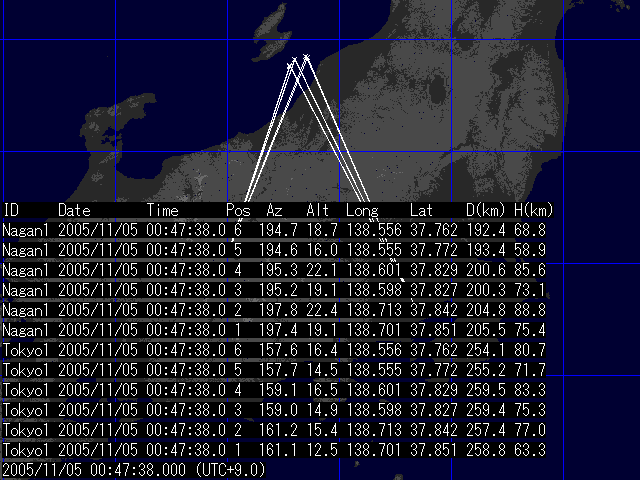Click the ID column header
This screenshot has width=640, height=480.
pyautogui.click(x=11, y=210)
